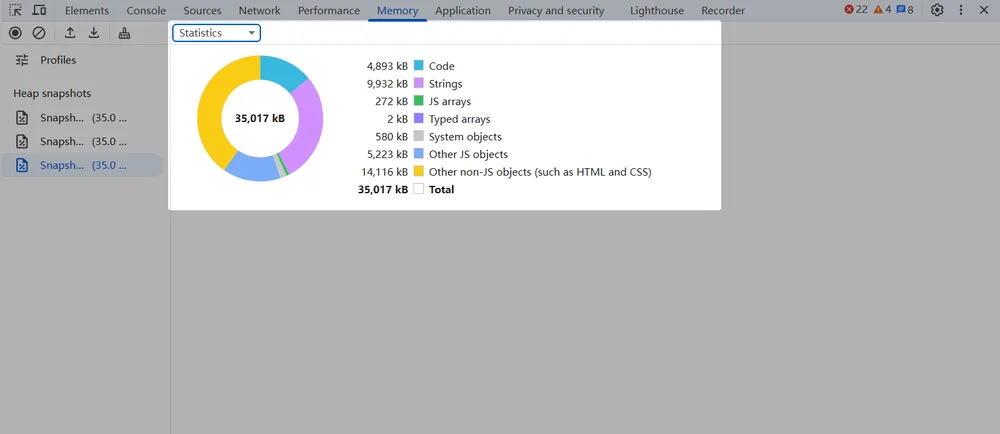Open the Recorder tab

(x=723, y=11)
